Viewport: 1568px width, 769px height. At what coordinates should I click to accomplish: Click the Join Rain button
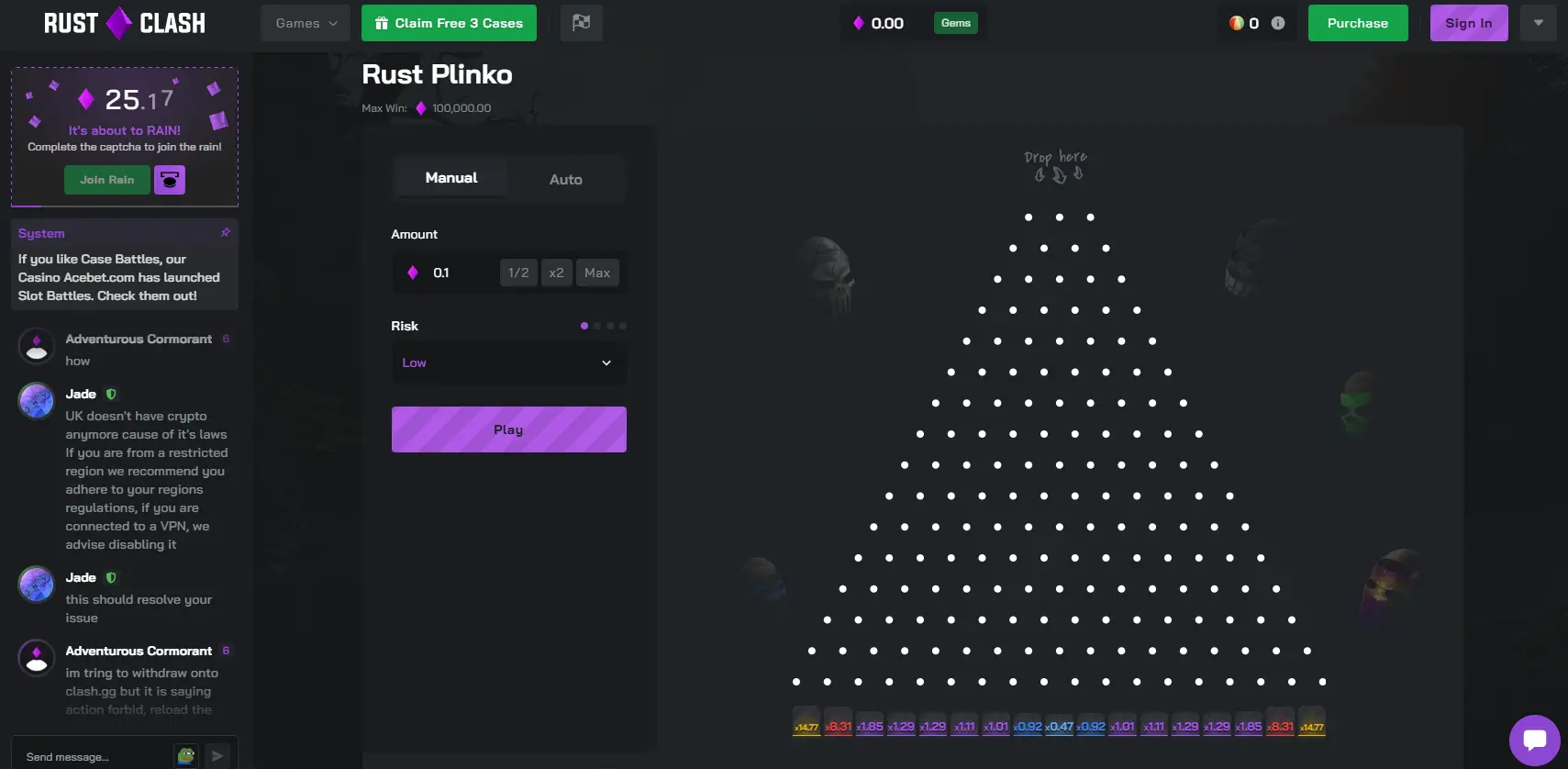(x=107, y=180)
